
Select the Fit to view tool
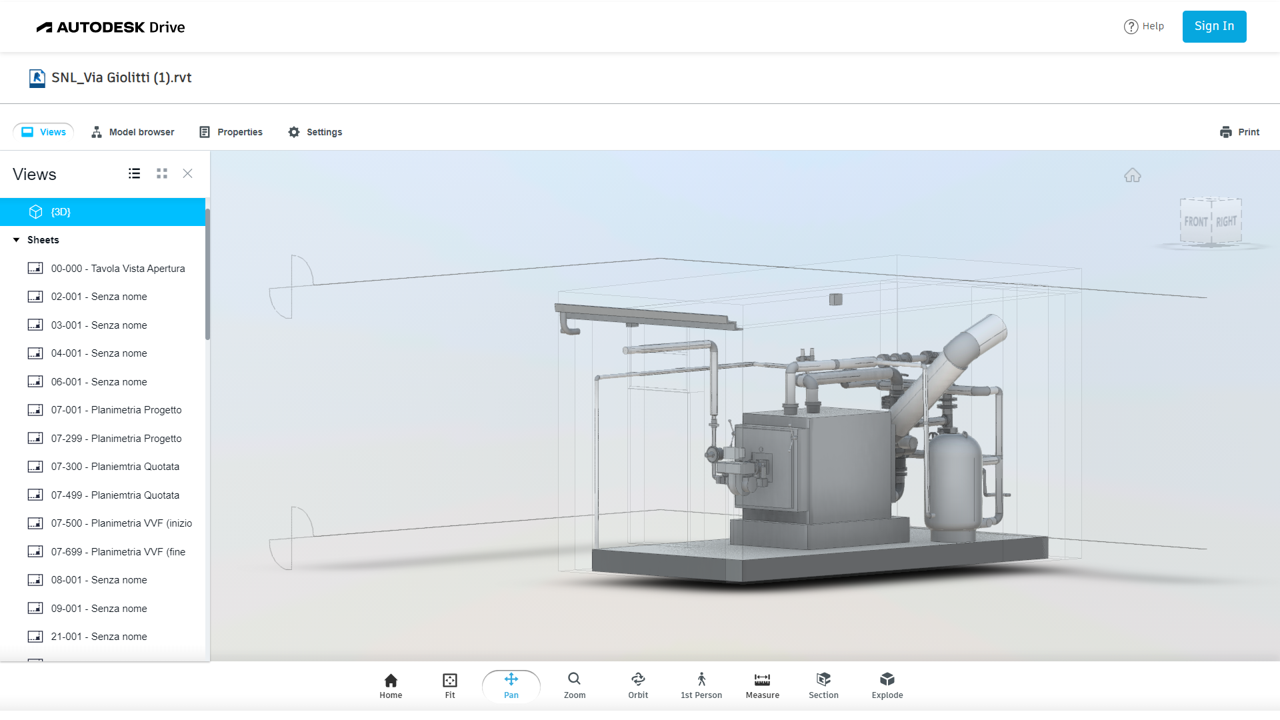click(x=450, y=685)
